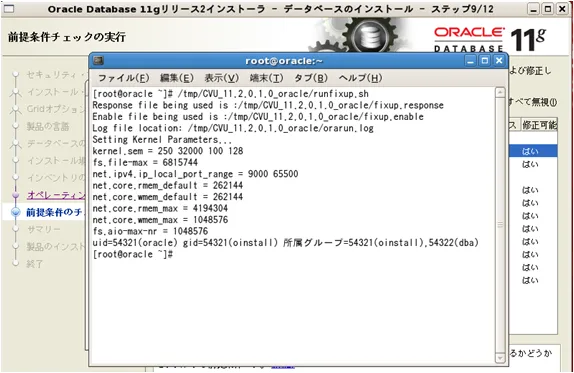Close the Oracle installer window
The height and width of the screenshot is (373, 574).
point(562,9)
